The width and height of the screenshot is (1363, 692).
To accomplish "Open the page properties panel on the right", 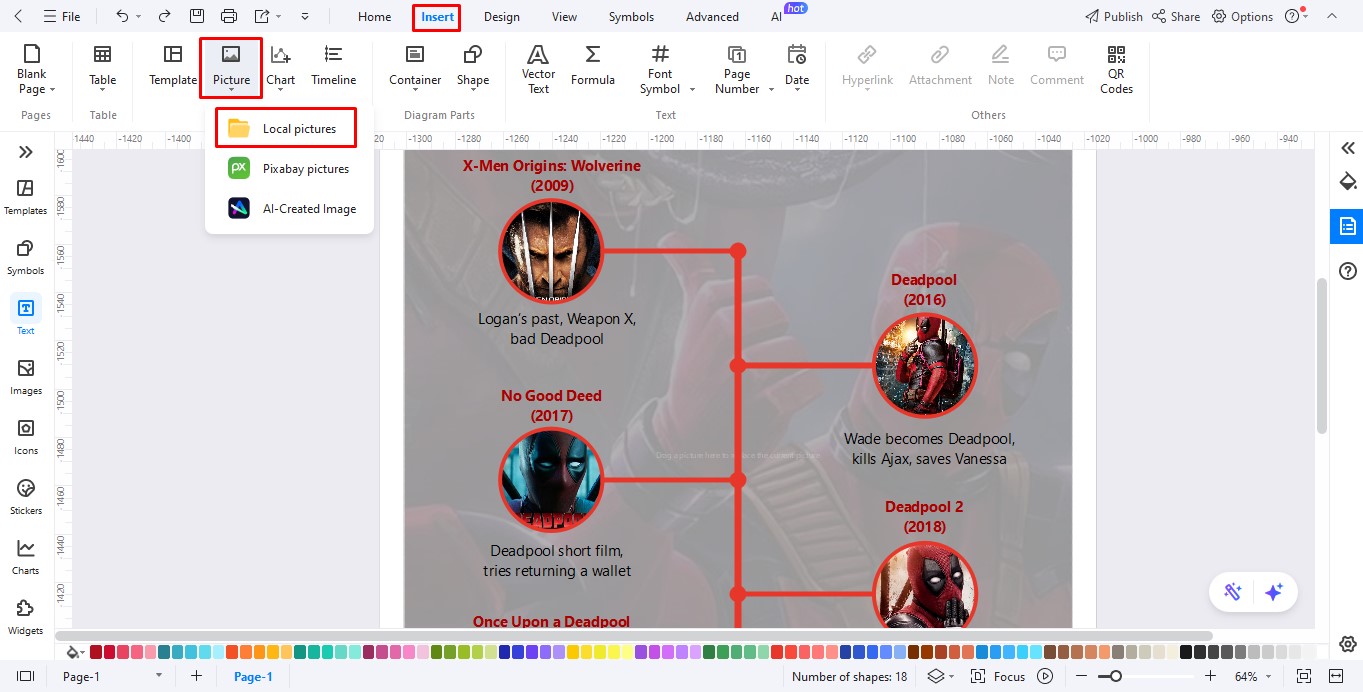I will coord(1347,226).
